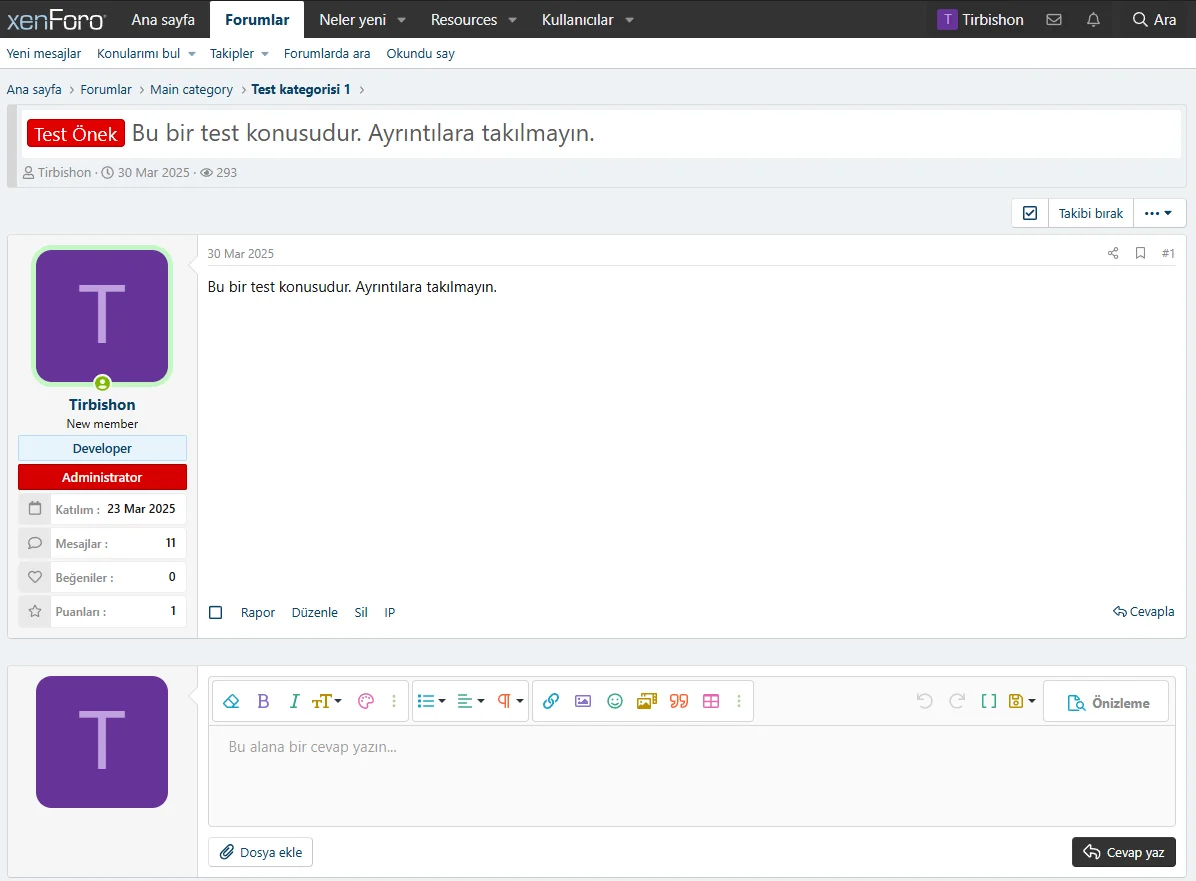The height and width of the screenshot is (881, 1196).
Task: Open the list type dropdown
Action: tap(431, 701)
